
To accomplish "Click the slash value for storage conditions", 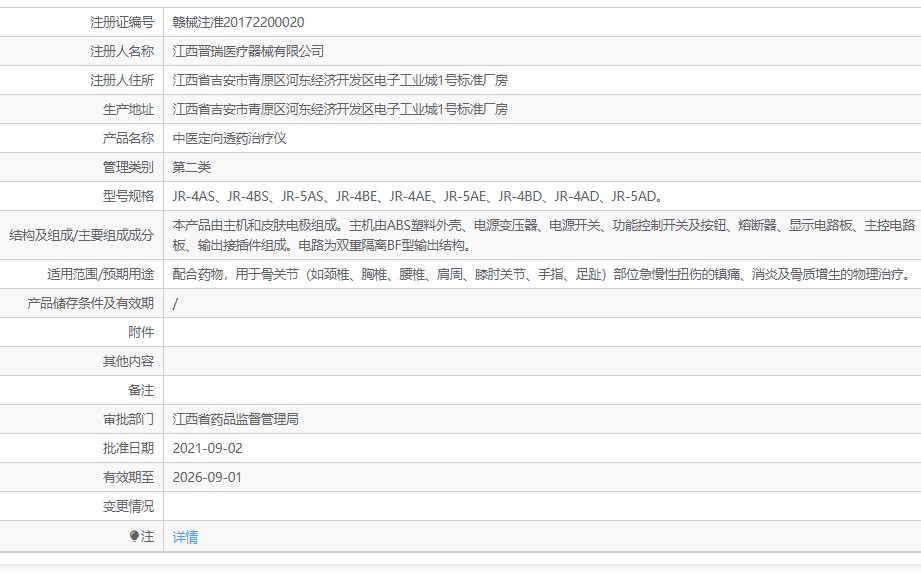I will pos(175,304).
